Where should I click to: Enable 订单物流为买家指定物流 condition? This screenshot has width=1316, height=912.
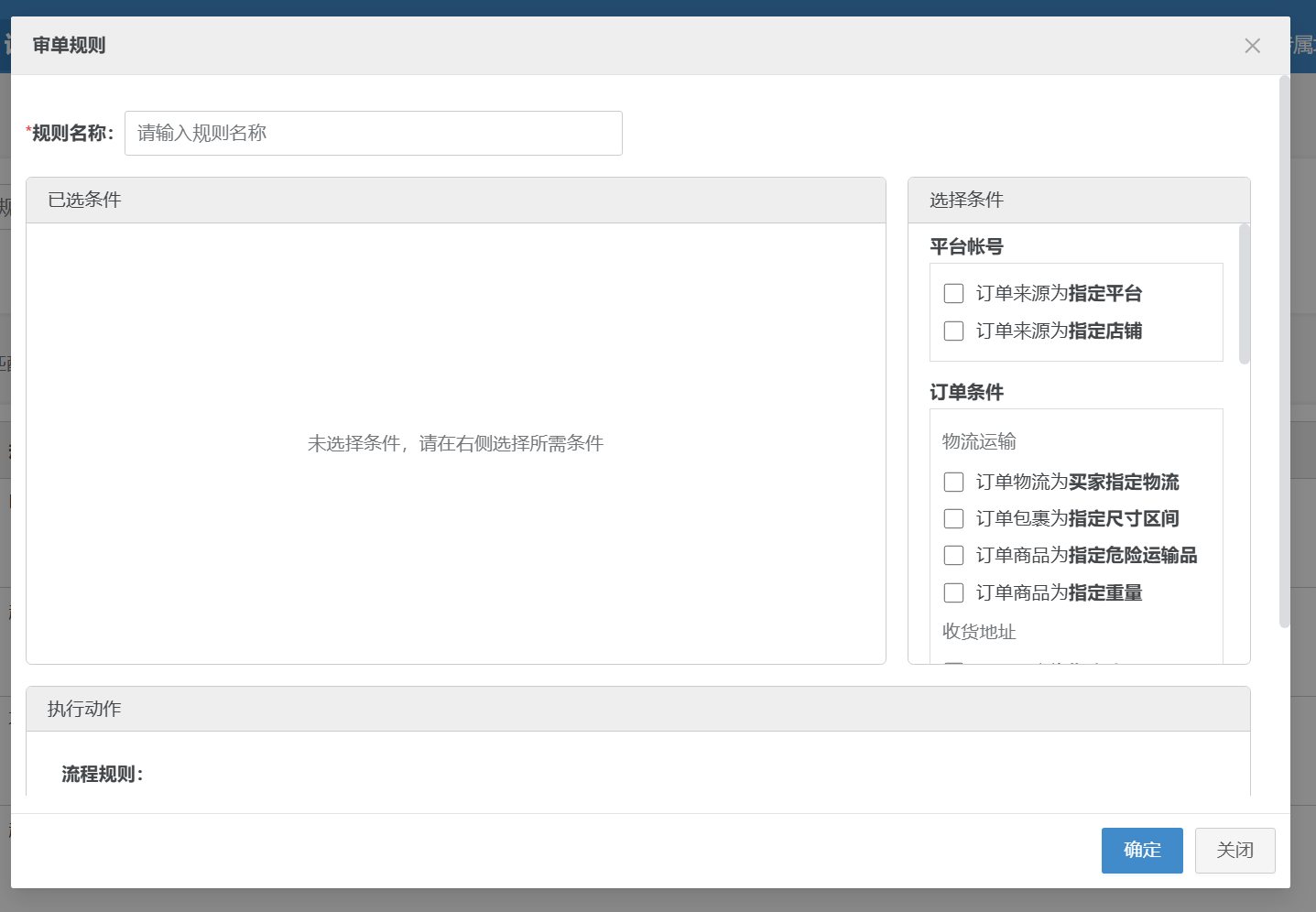click(x=953, y=482)
